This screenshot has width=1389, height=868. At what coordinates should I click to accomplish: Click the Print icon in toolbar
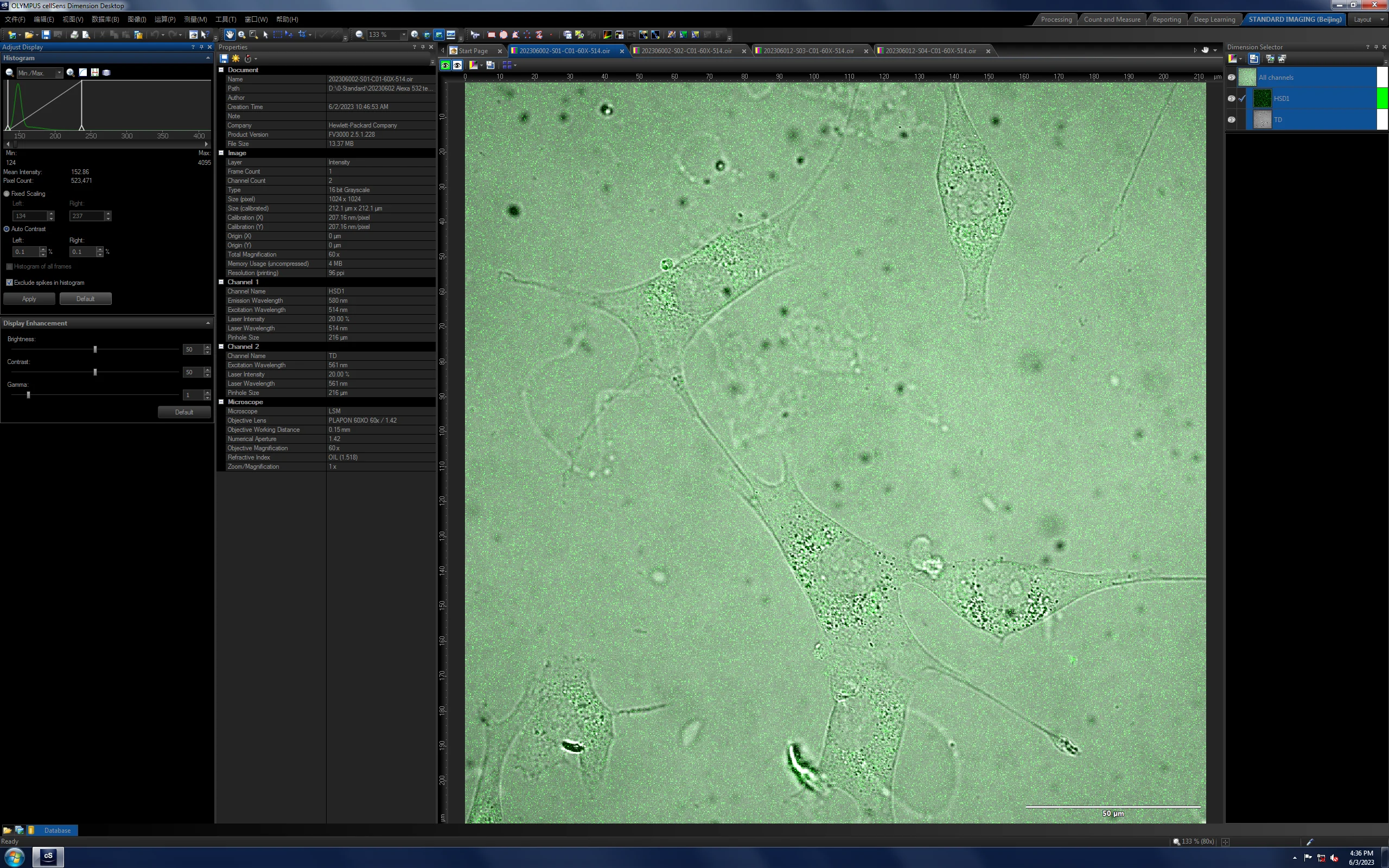coord(74,34)
